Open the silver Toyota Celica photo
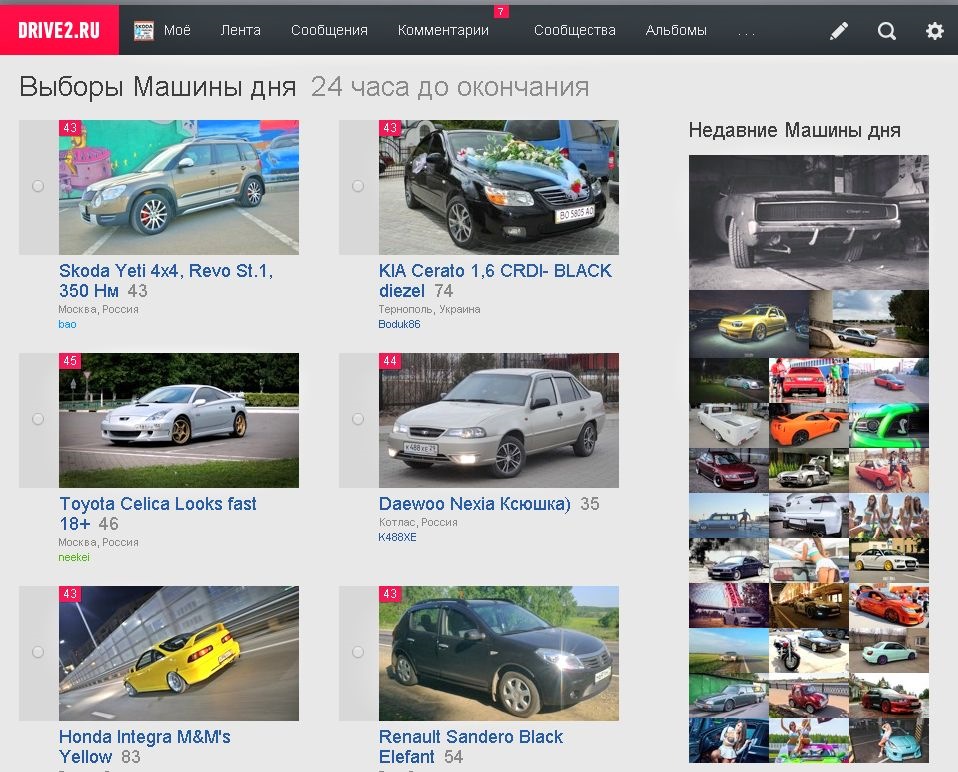Image resolution: width=958 pixels, height=772 pixels. click(179, 420)
